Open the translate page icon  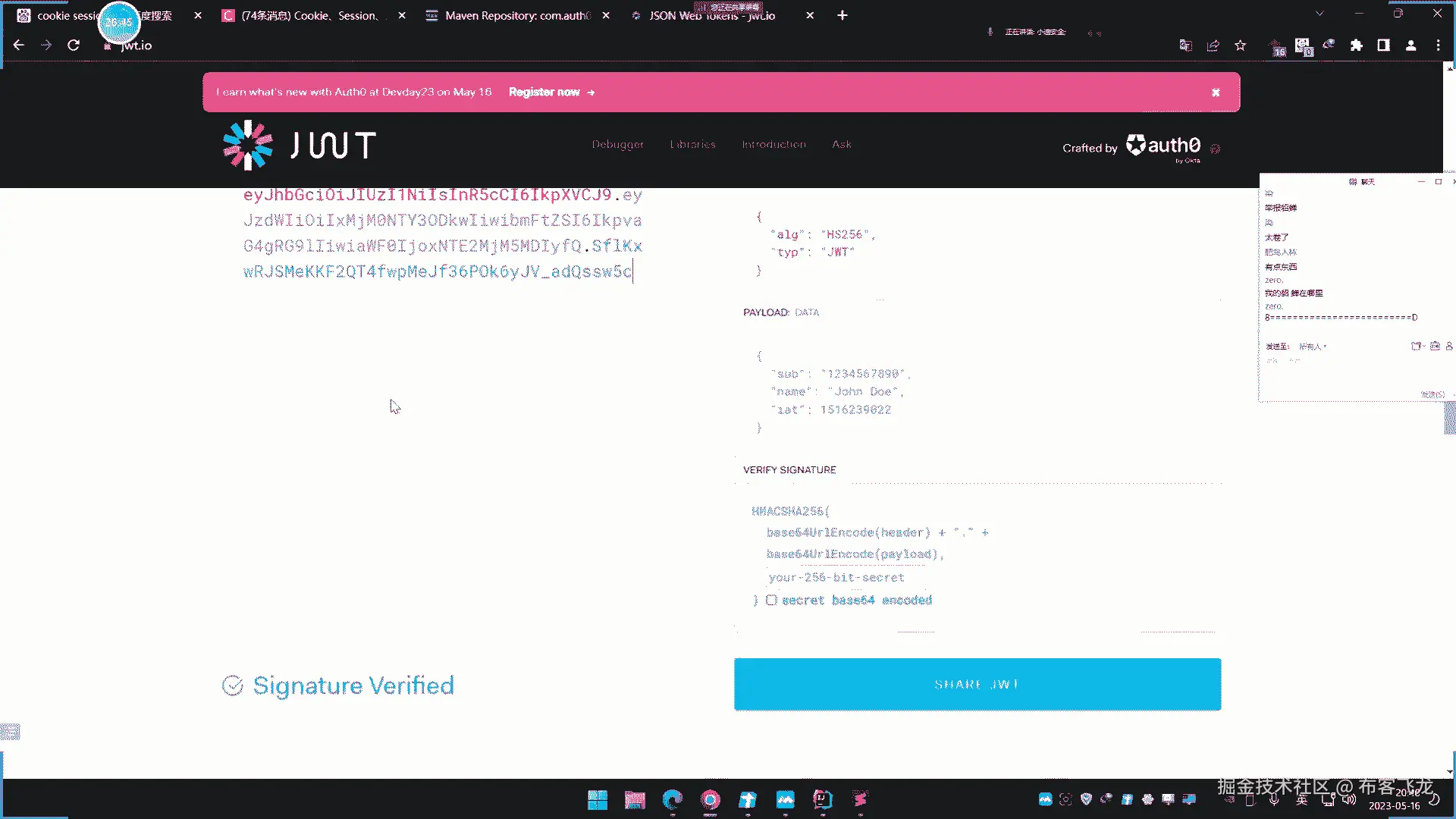pos(1185,45)
